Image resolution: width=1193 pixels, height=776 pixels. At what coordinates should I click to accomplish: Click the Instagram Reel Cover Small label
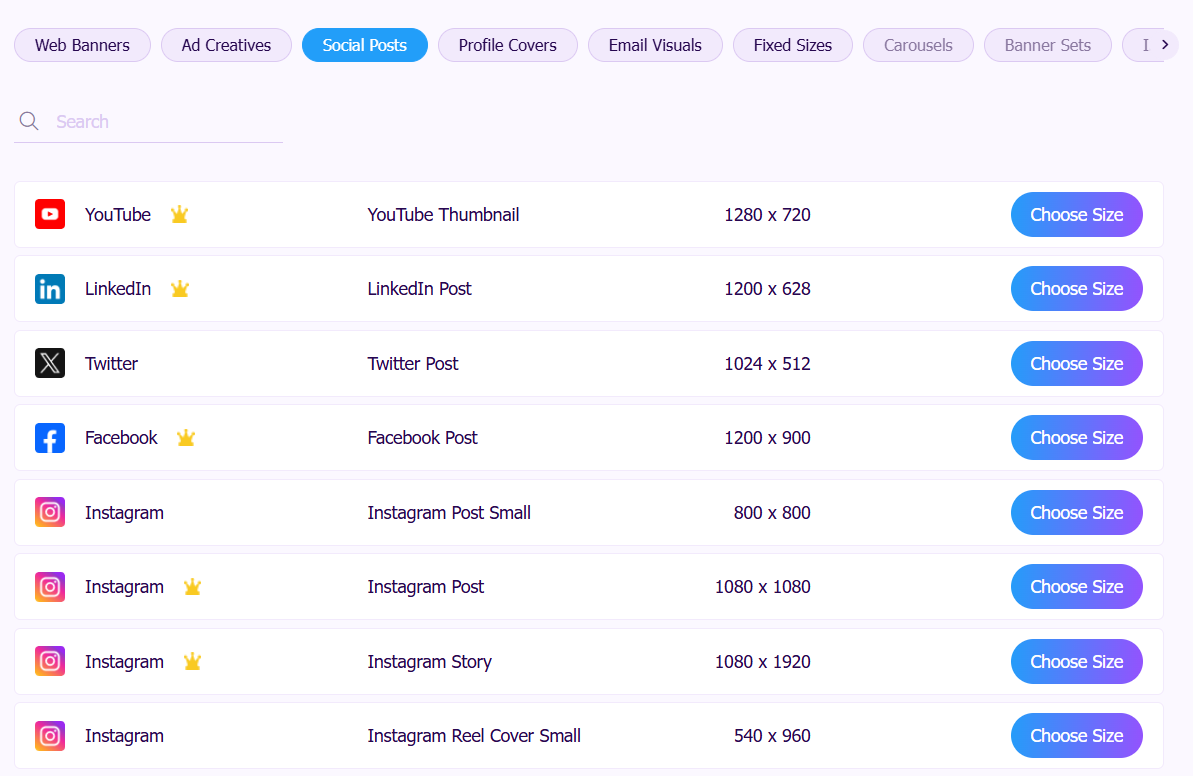(x=474, y=736)
